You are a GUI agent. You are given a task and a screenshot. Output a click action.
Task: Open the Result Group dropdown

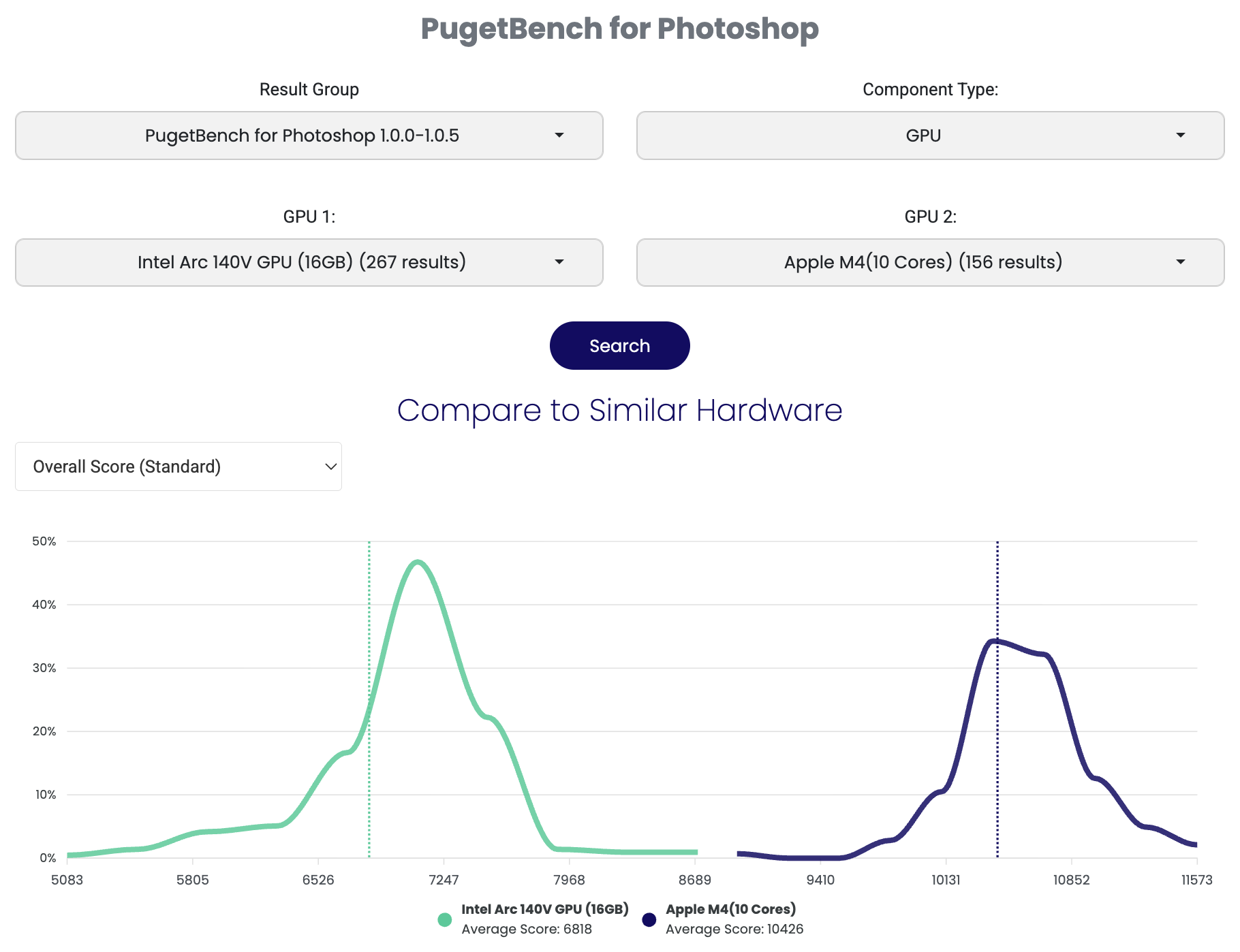(x=309, y=136)
